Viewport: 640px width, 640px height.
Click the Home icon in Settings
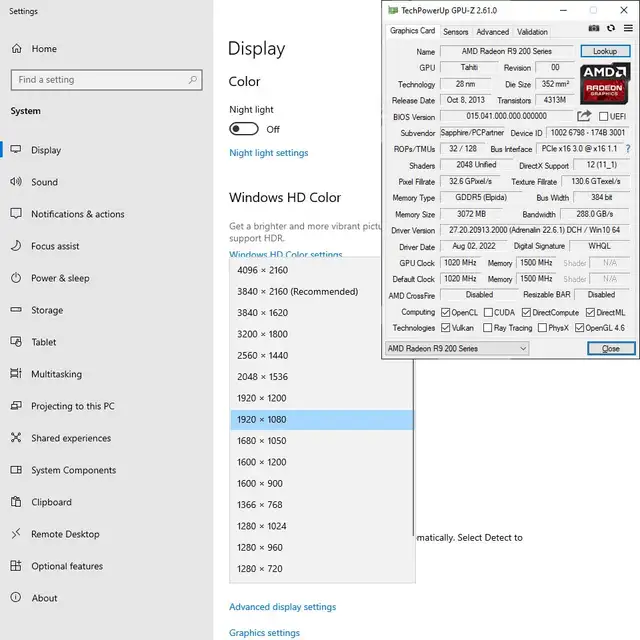(16, 49)
